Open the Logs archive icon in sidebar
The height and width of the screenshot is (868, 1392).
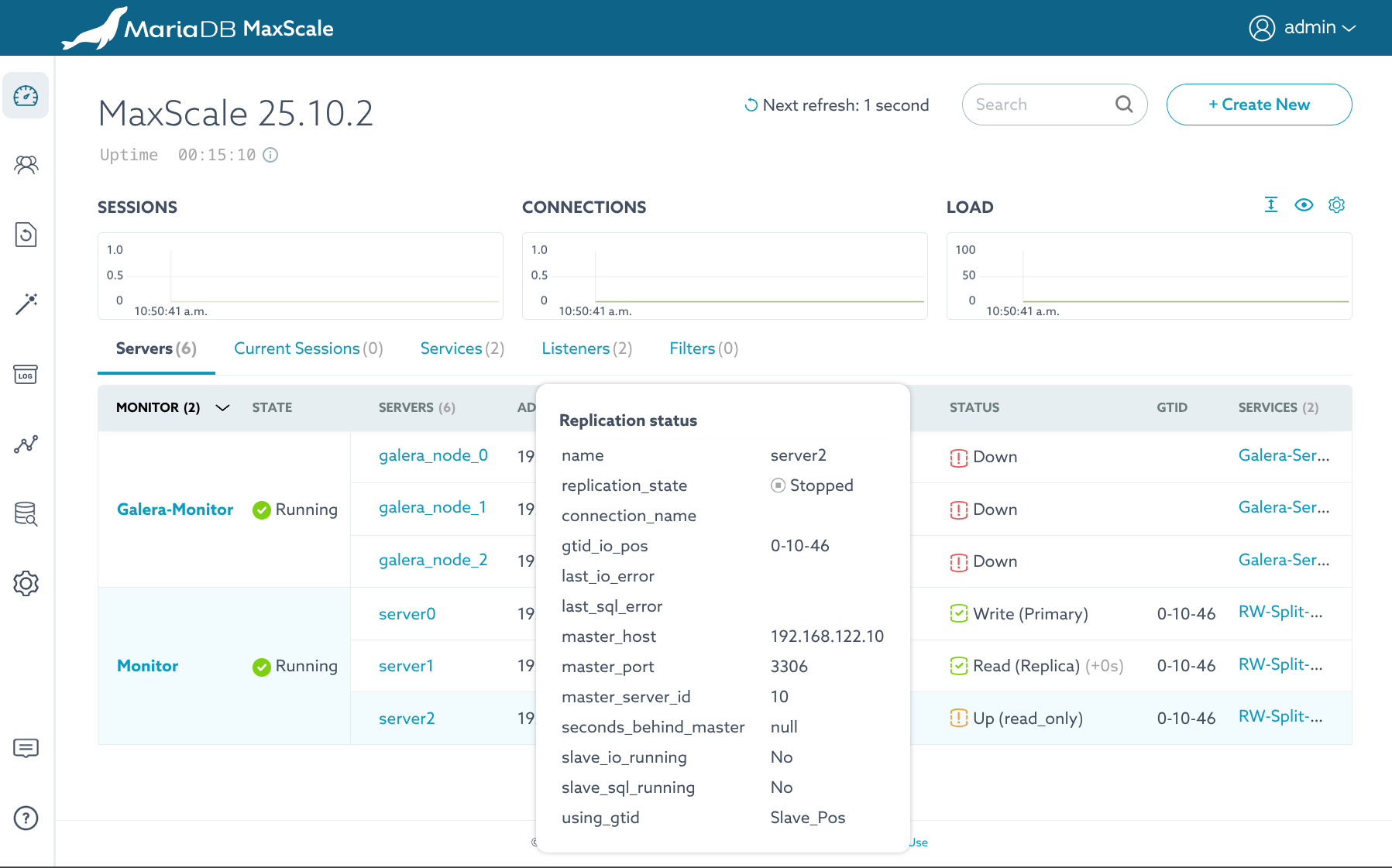point(26,375)
